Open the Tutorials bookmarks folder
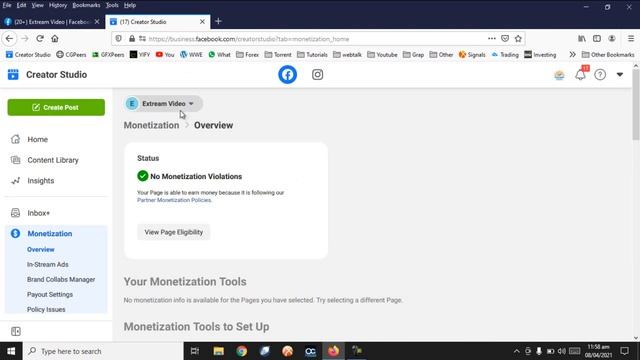Screen dimensions: 640x360 pos(312,55)
